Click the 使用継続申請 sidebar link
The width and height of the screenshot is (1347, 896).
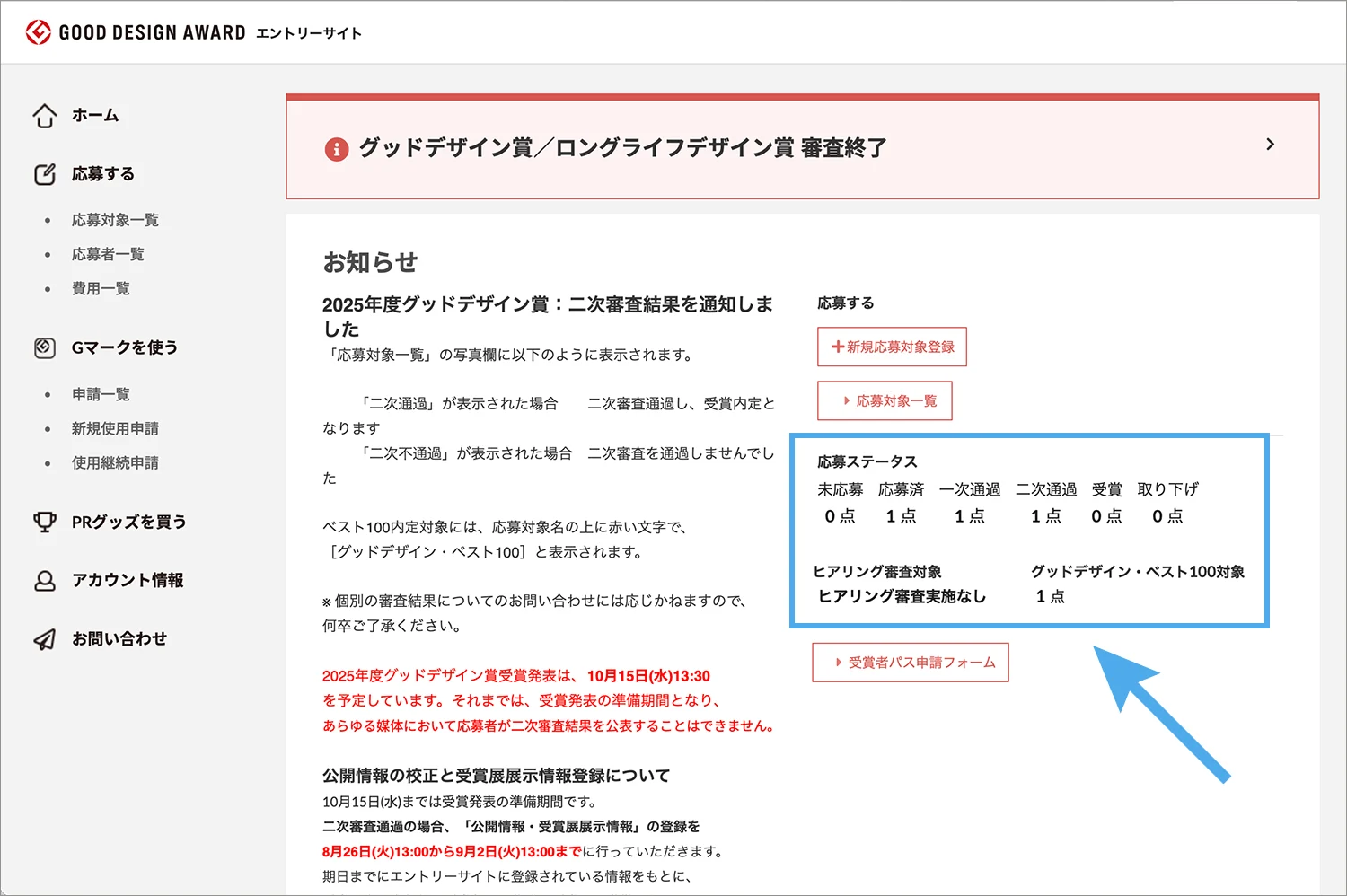pos(115,462)
